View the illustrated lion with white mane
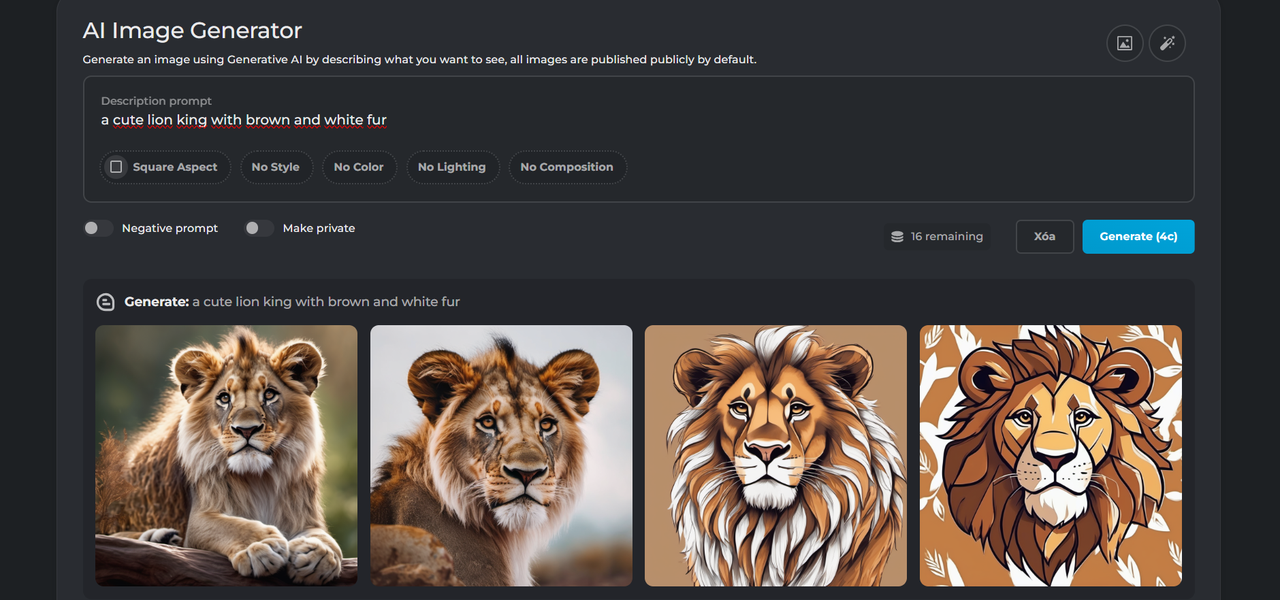This screenshot has width=1280, height=600. pos(775,455)
